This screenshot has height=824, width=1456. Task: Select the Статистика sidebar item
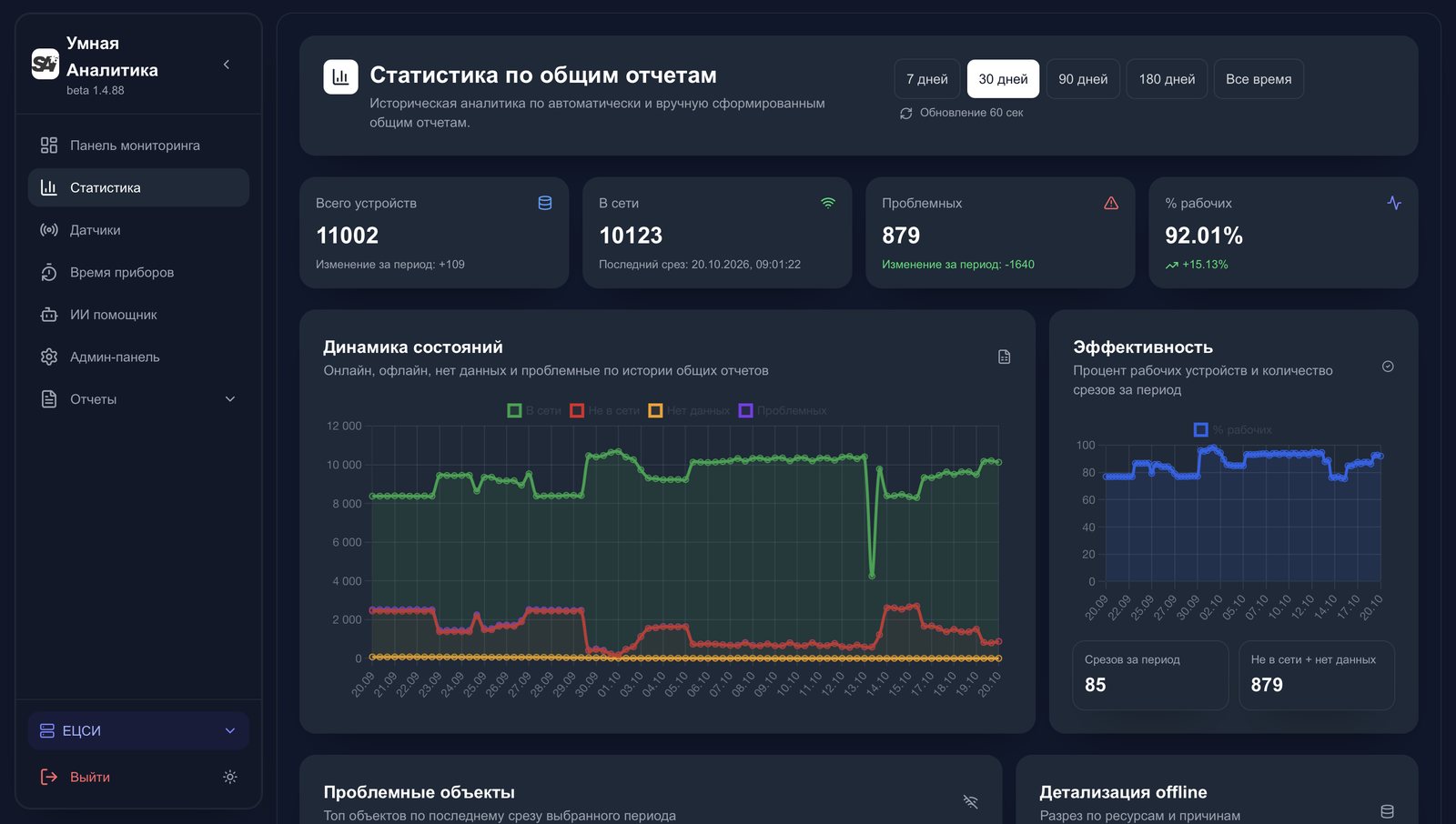138,187
